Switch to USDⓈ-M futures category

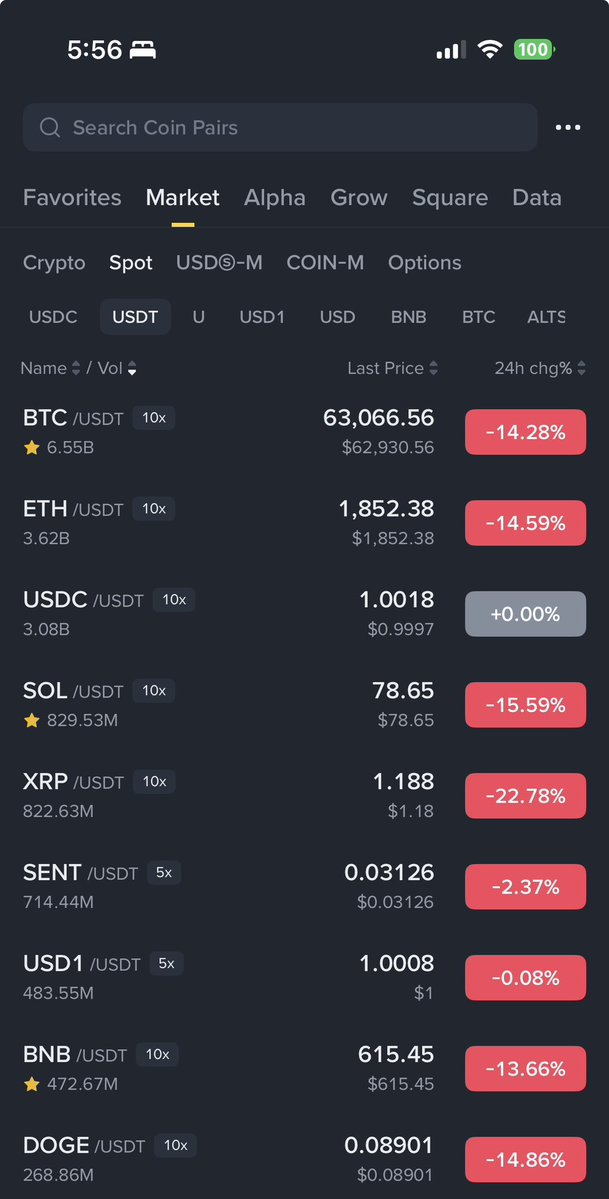point(219,263)
